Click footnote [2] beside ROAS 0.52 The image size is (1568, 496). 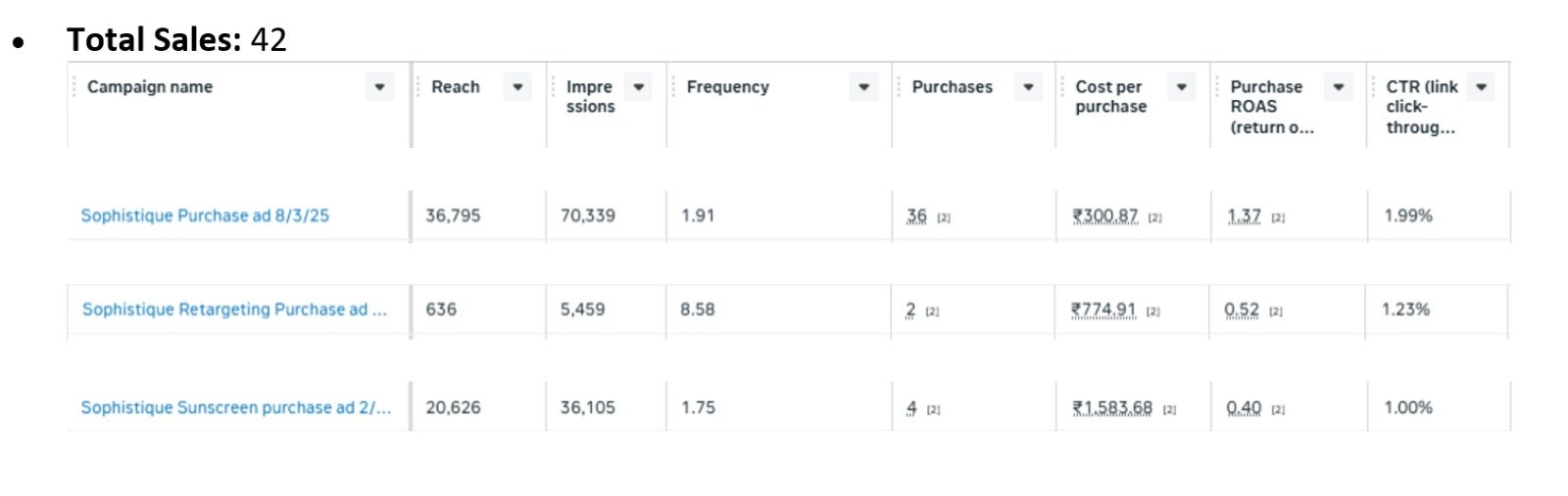(1276, 313)
